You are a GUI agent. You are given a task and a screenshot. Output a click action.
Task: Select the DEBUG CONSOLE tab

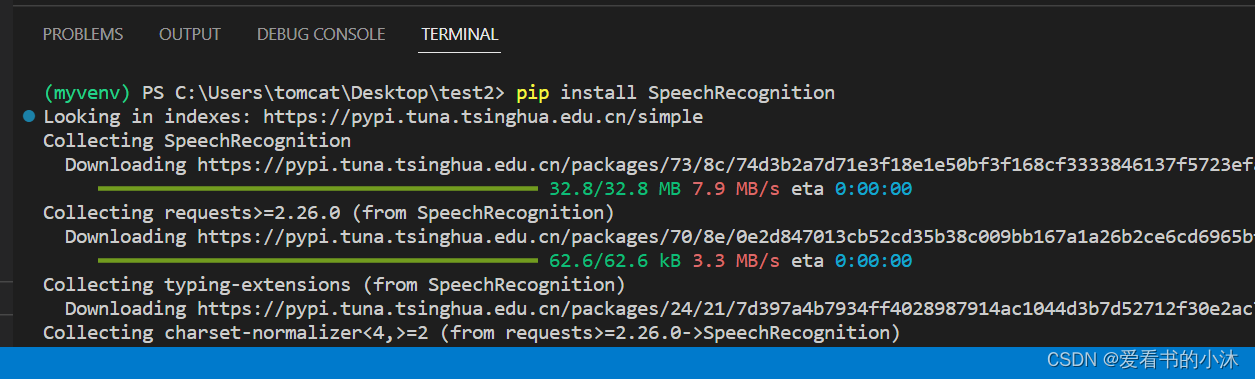(x=321, y=34)
